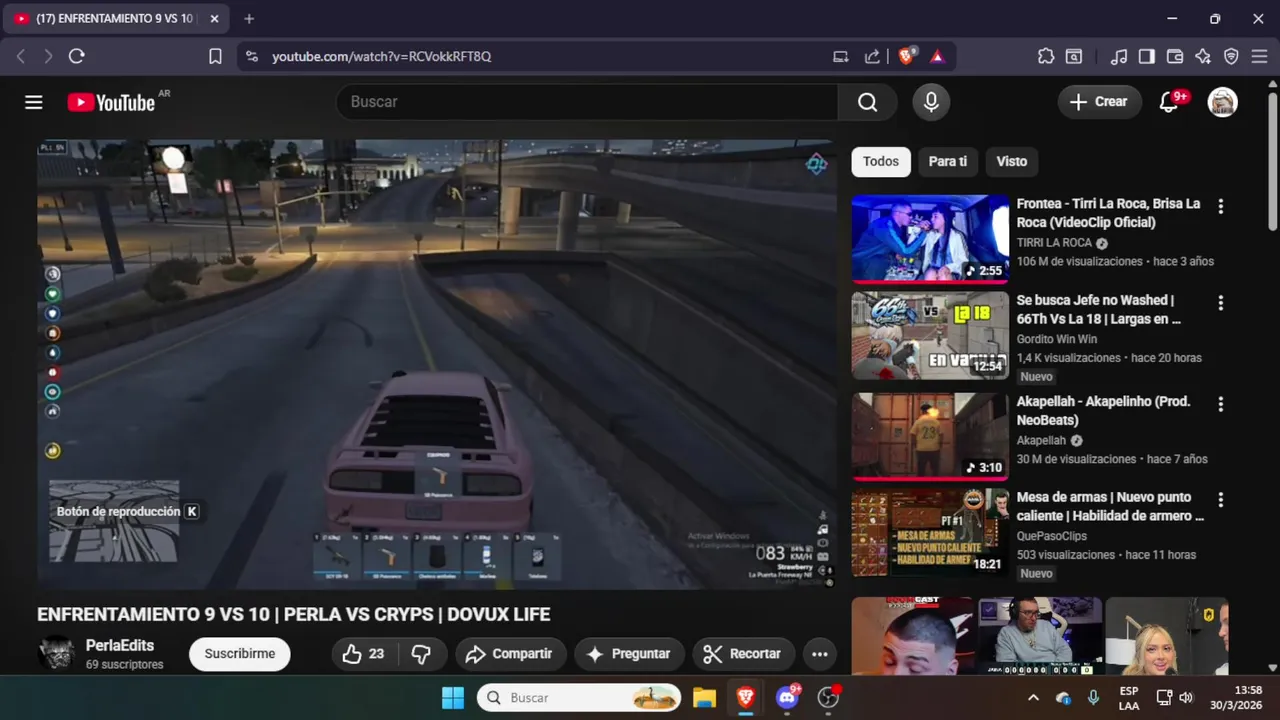
Task: Open the podcast thumbnail with streamers
Action: [x=1040, y=636]
